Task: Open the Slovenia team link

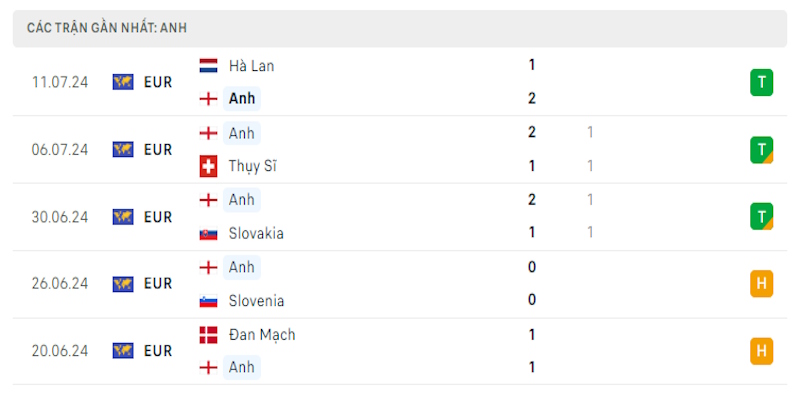Action: click(256, 300)
